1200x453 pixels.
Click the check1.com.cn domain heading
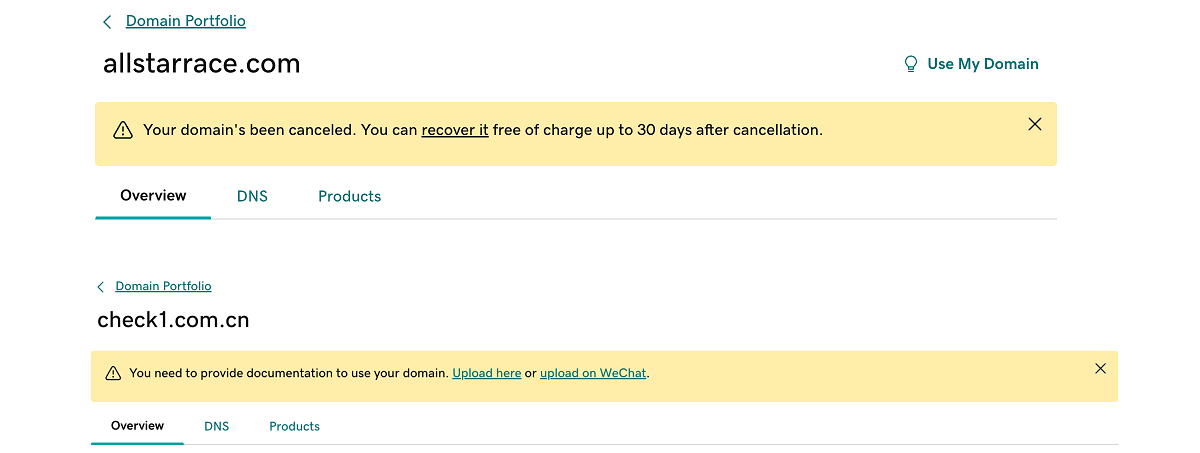pyautogui.click(x=173, y=320)
